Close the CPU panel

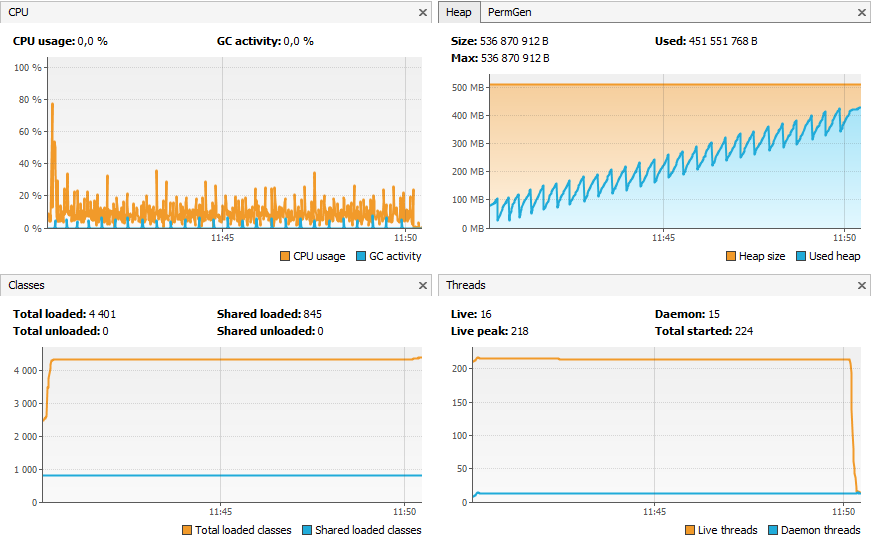423,13
